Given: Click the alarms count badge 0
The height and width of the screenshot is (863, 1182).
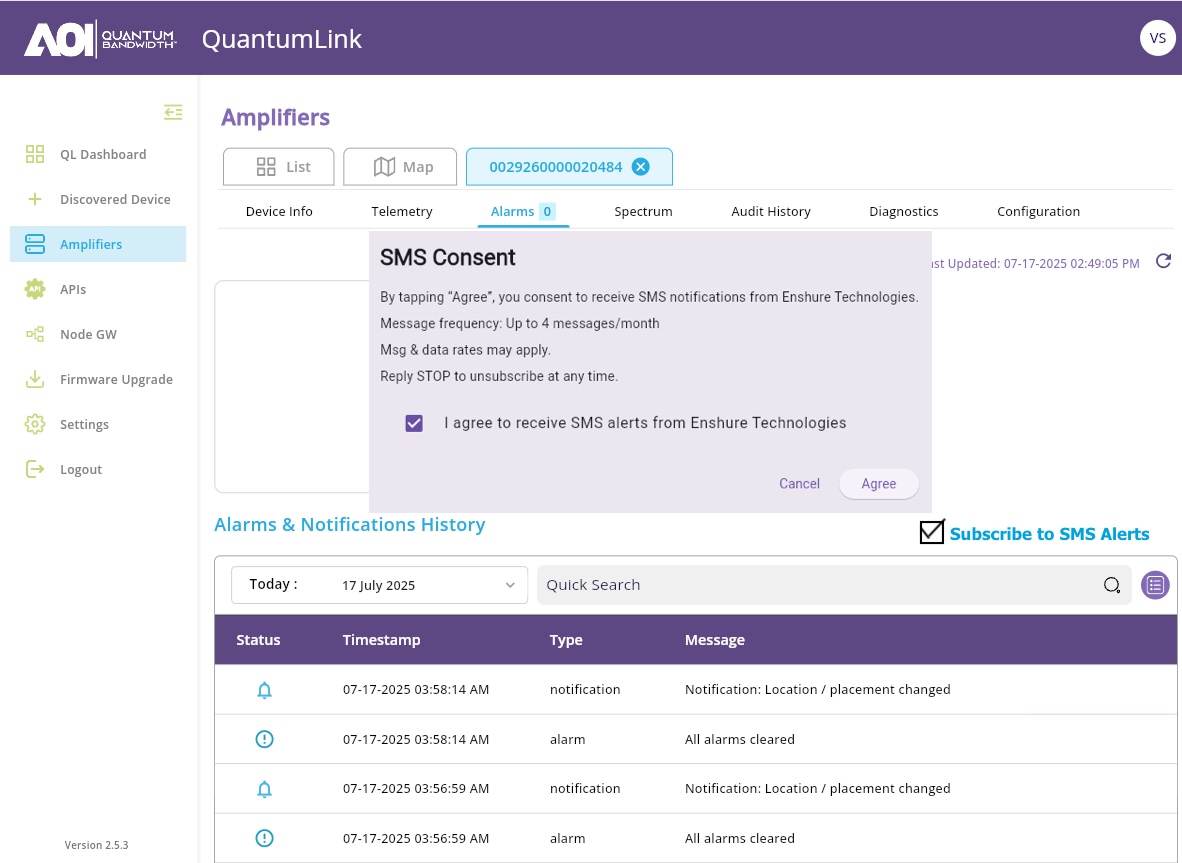Looking at the screenshot, I should click(x=547, y=212).
